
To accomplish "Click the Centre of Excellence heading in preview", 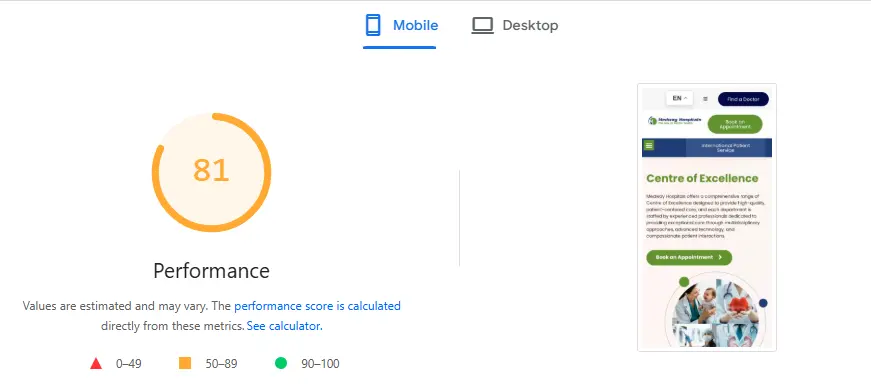I will tap(702, 178).
